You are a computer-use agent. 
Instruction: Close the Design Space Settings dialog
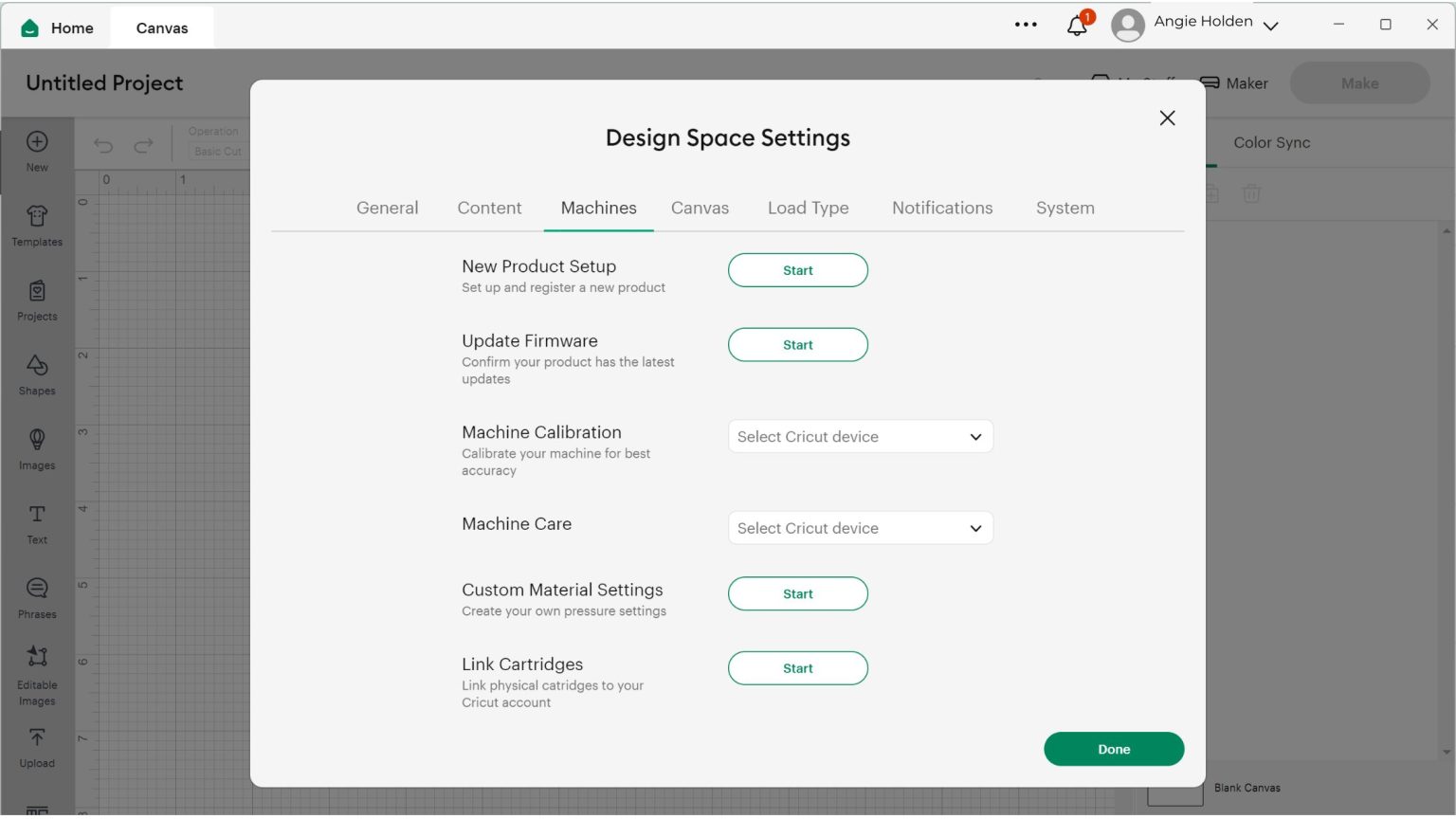1167,118
